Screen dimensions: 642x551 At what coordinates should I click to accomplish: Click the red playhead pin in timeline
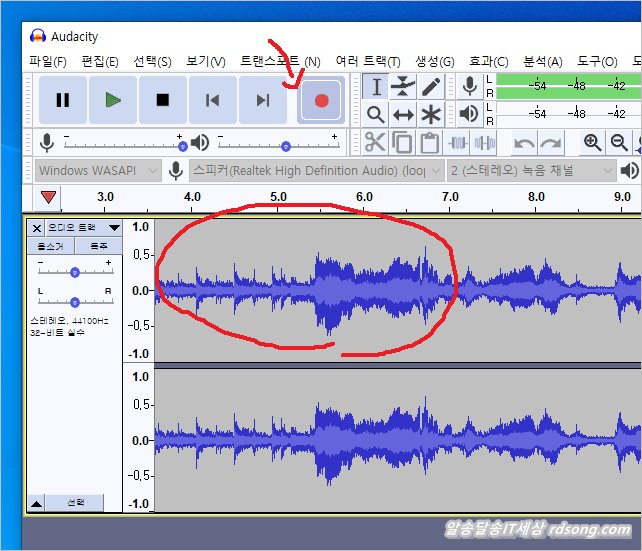48,197
